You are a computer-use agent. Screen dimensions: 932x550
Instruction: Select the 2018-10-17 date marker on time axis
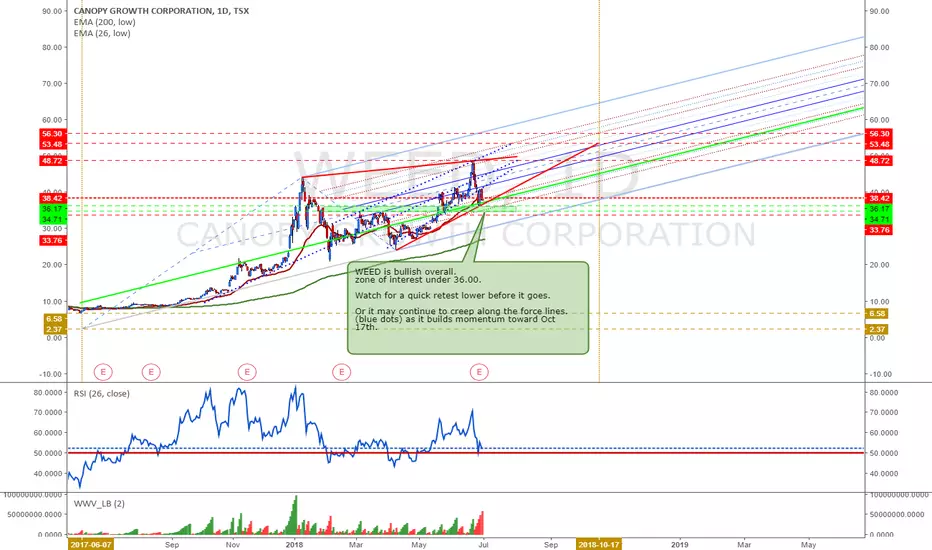[x=599, y=544]
